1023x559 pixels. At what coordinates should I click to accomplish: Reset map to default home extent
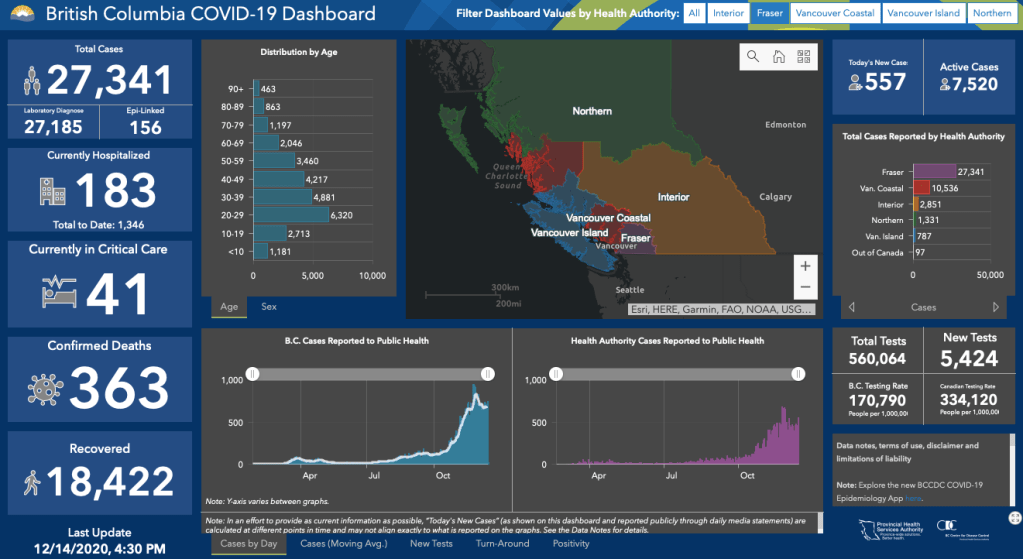click(778, 57)
